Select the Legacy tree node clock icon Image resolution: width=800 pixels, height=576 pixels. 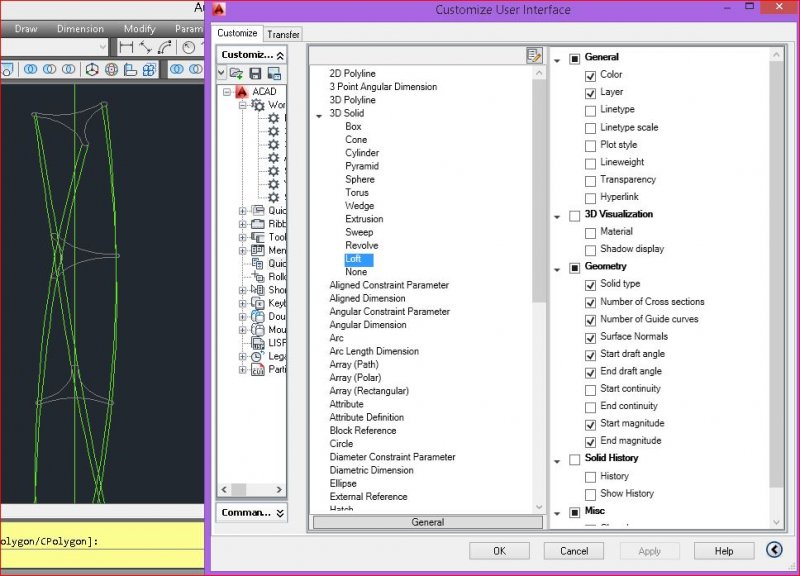coord(258,356)
